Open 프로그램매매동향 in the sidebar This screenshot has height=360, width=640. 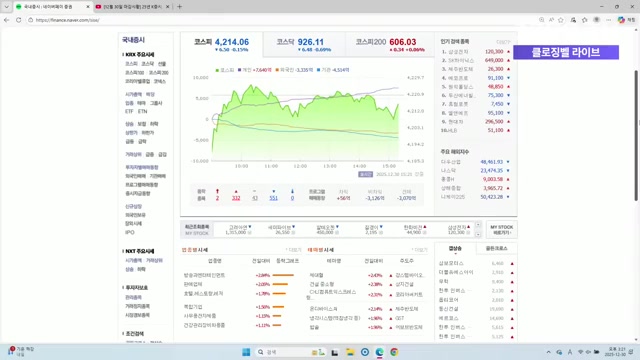(142, 185)
